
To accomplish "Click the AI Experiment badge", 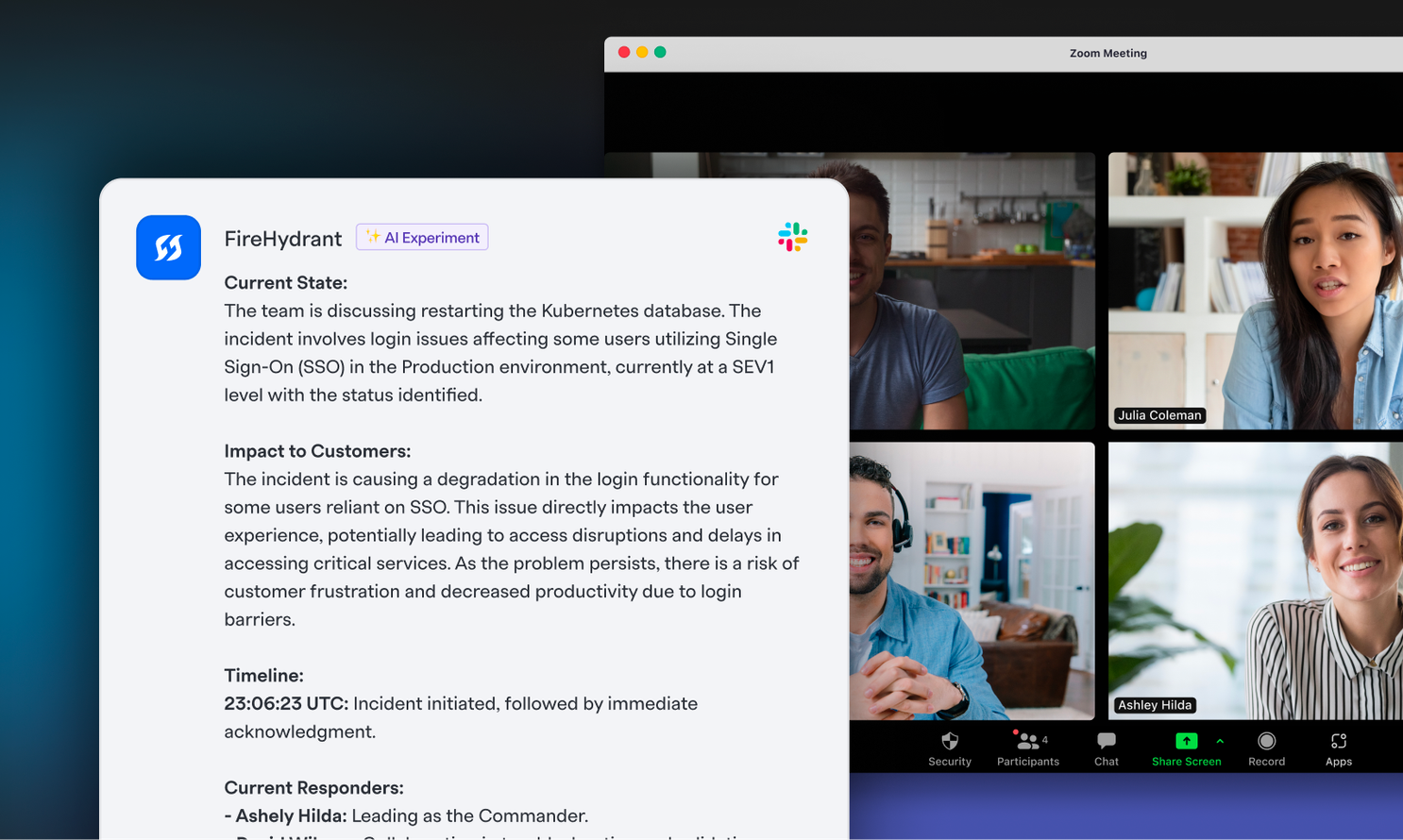I will tap(422, 237).
